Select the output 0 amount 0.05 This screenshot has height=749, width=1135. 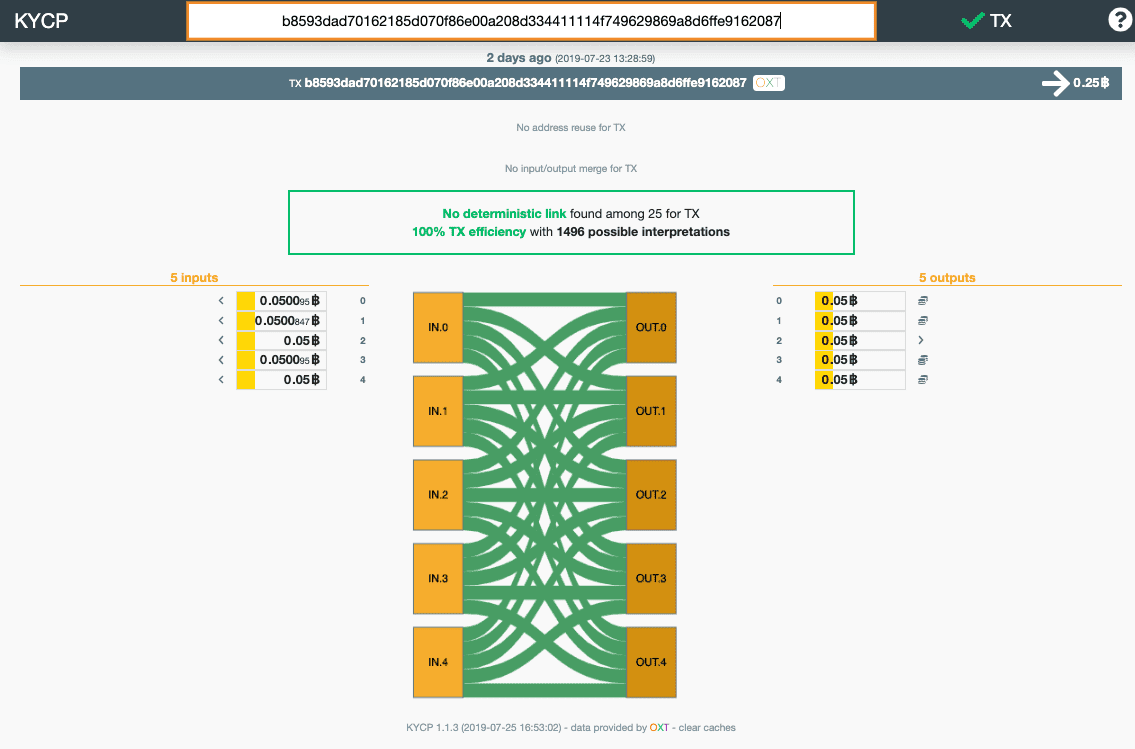(x=860, y=300)
